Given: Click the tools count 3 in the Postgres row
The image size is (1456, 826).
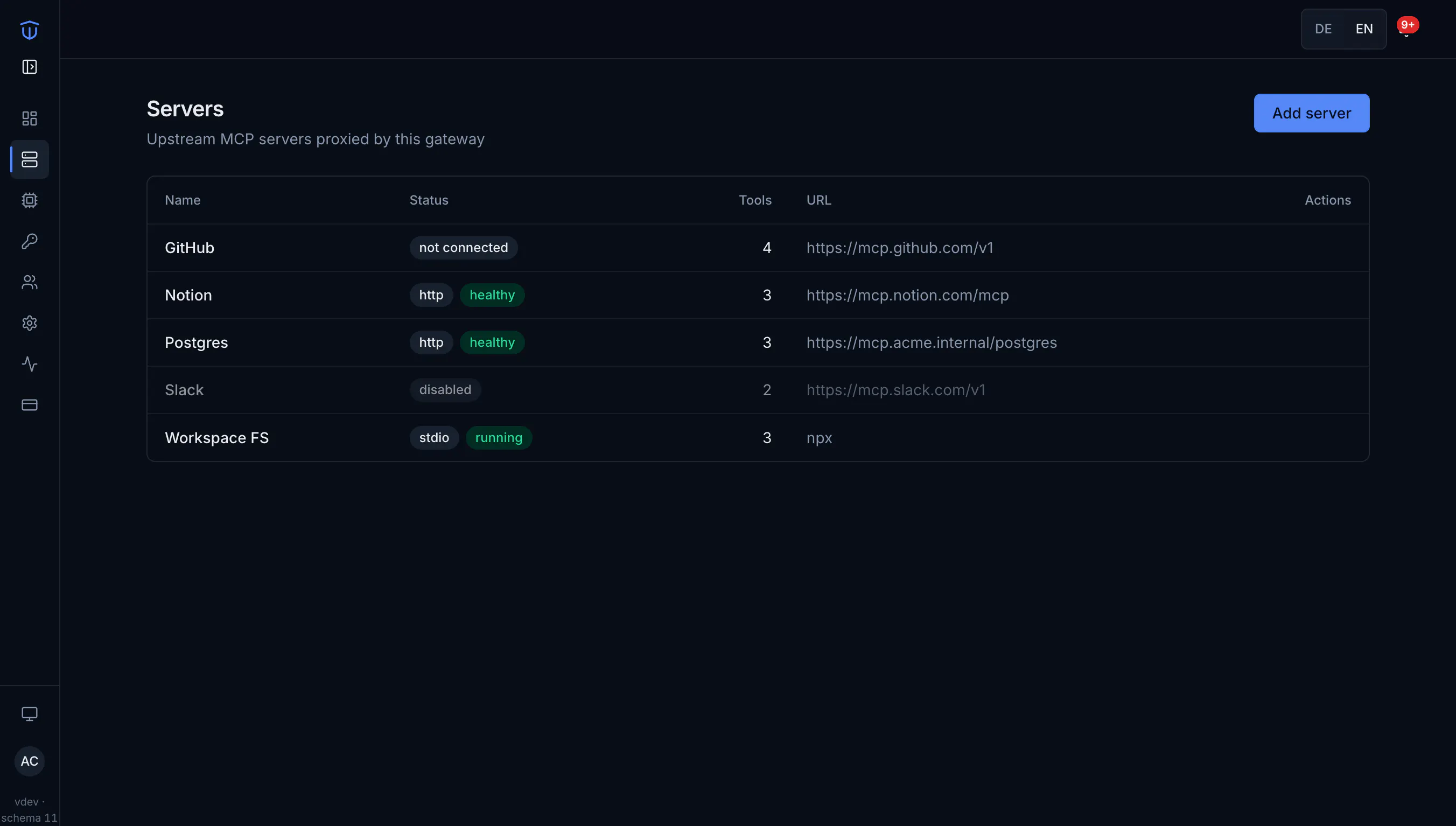Looking at the screenshot, I should 767,342.
